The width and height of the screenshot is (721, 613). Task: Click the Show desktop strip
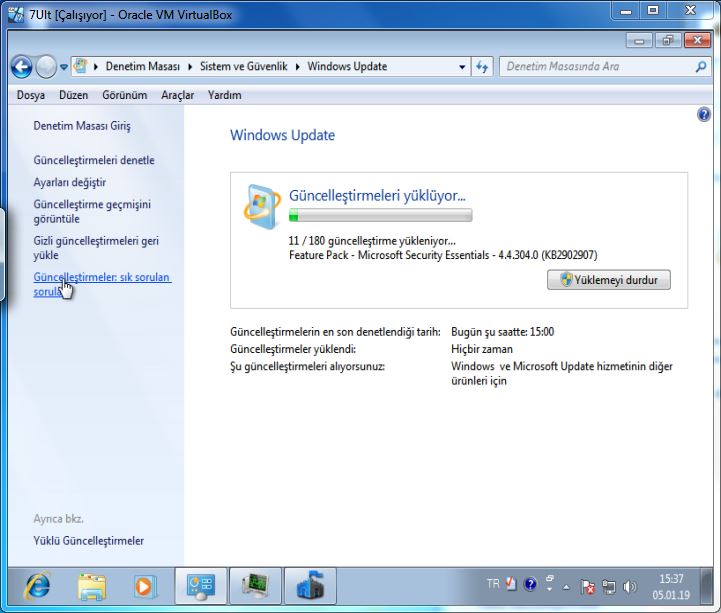[706, 586]
